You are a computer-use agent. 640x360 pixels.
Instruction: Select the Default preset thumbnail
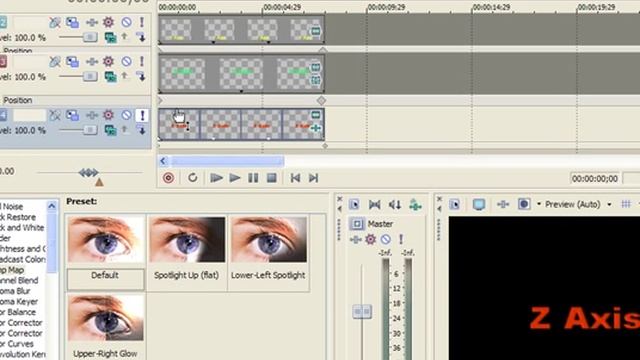point(106,239)
